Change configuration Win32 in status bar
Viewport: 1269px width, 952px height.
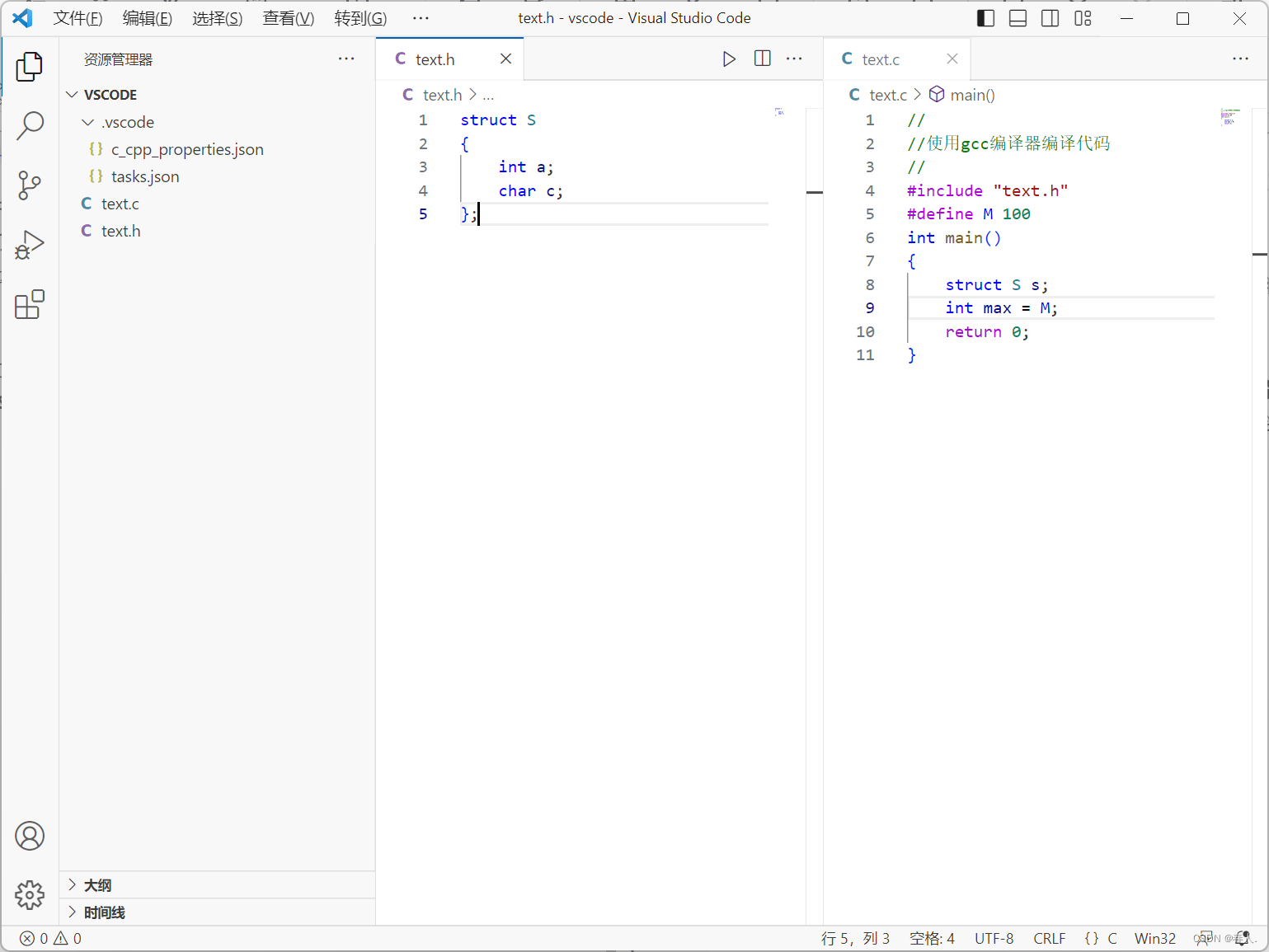tap(1155, 939)
